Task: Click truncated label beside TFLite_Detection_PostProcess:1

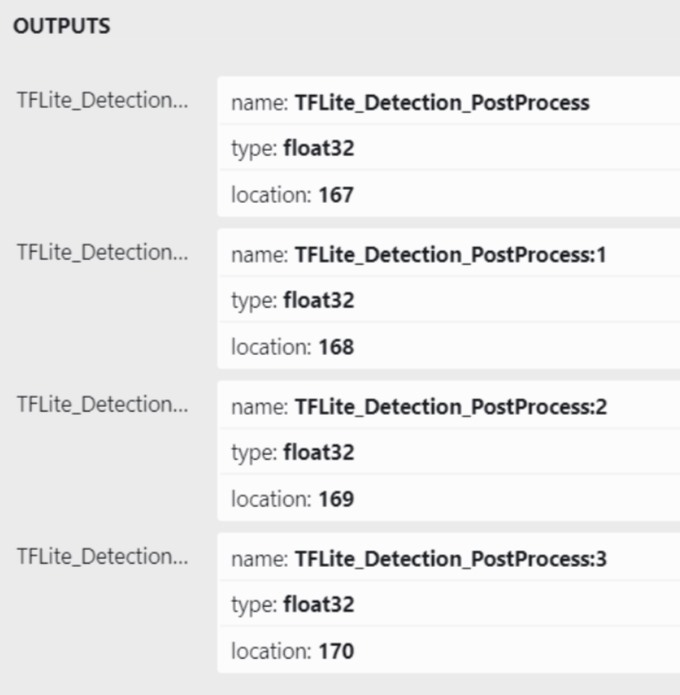Action: pos(101,253)
